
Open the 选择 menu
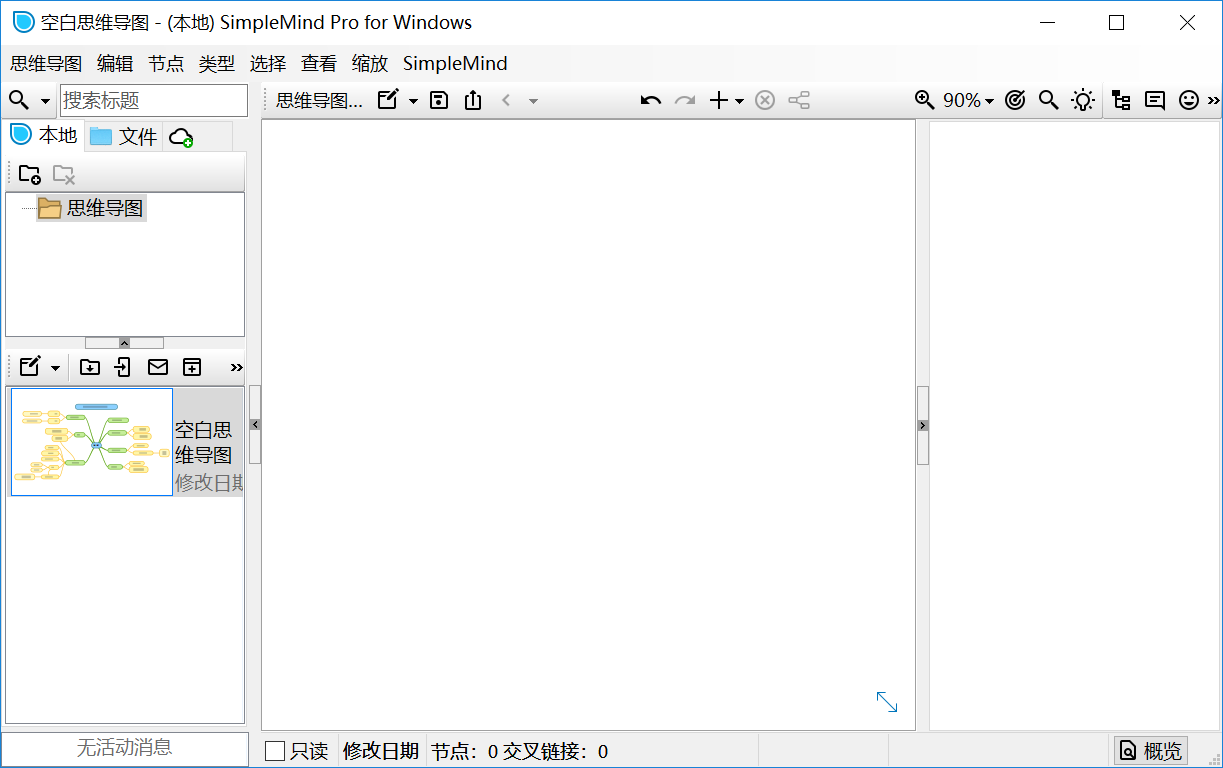tap(268, 63)
